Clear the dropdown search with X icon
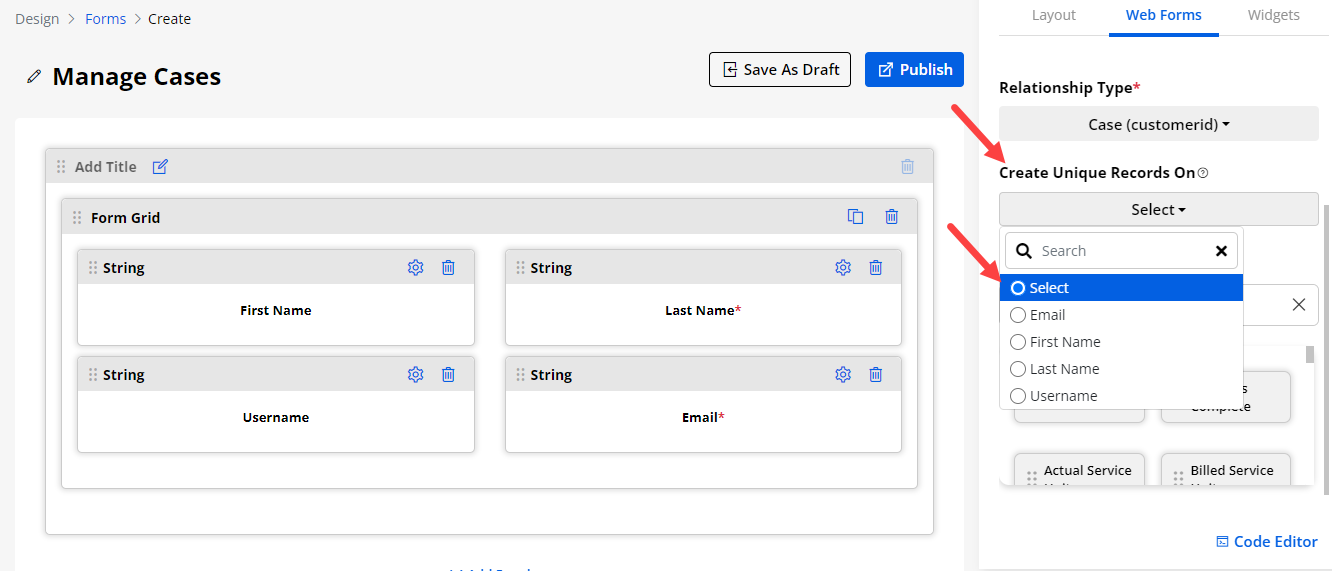The image size is (1332, 571). tap(1221, 251)
